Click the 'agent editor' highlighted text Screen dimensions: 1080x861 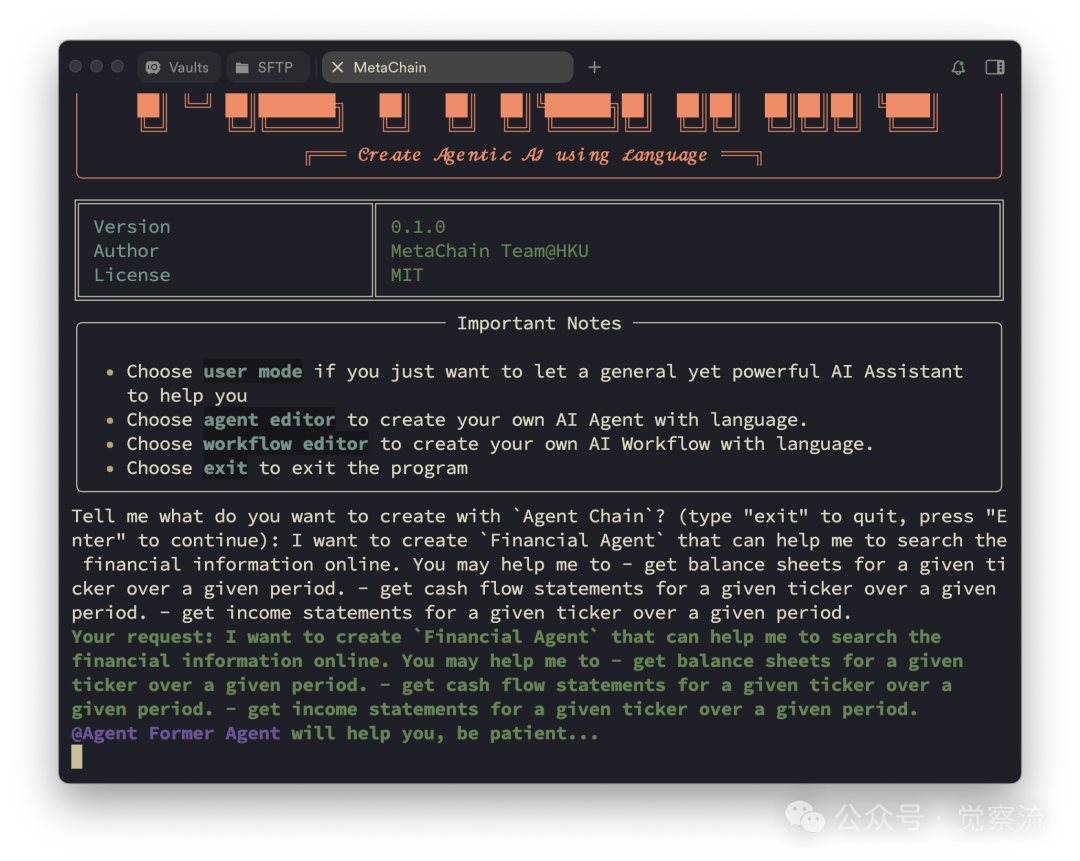pos(269,420)
